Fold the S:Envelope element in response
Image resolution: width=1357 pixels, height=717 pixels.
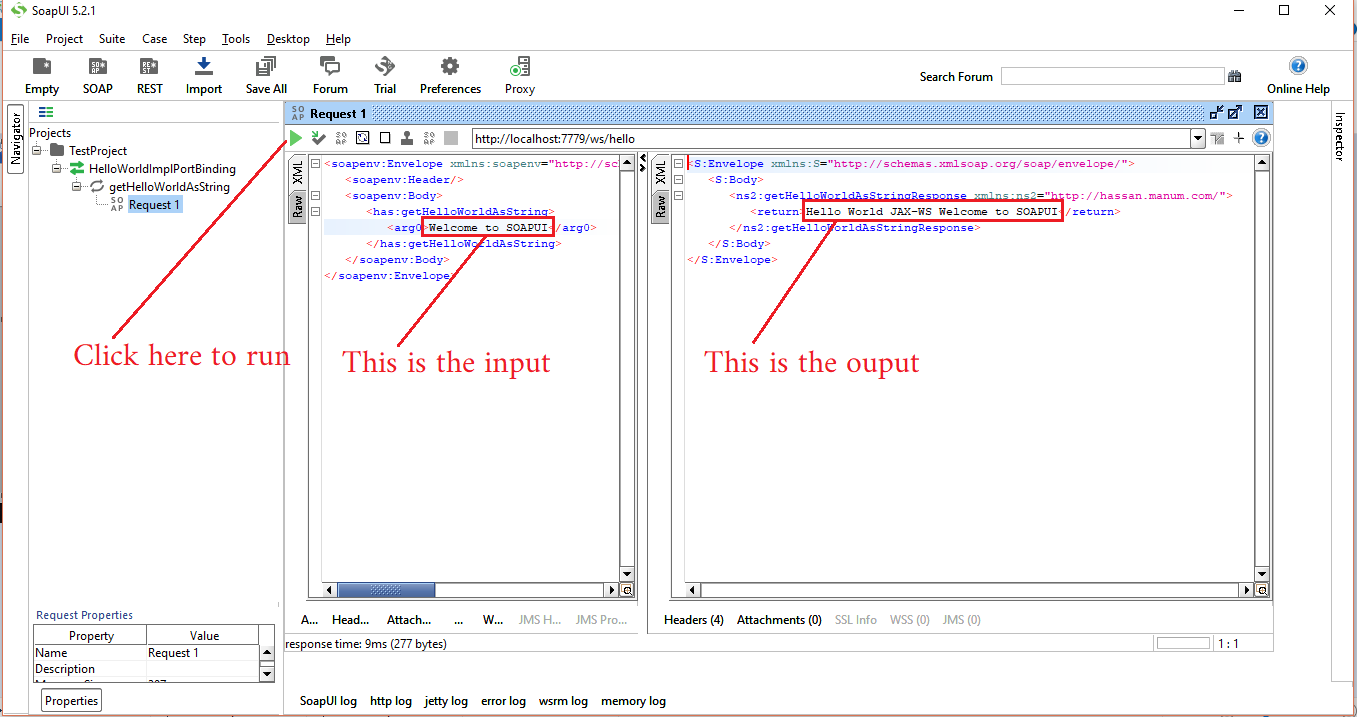[678, 164]
